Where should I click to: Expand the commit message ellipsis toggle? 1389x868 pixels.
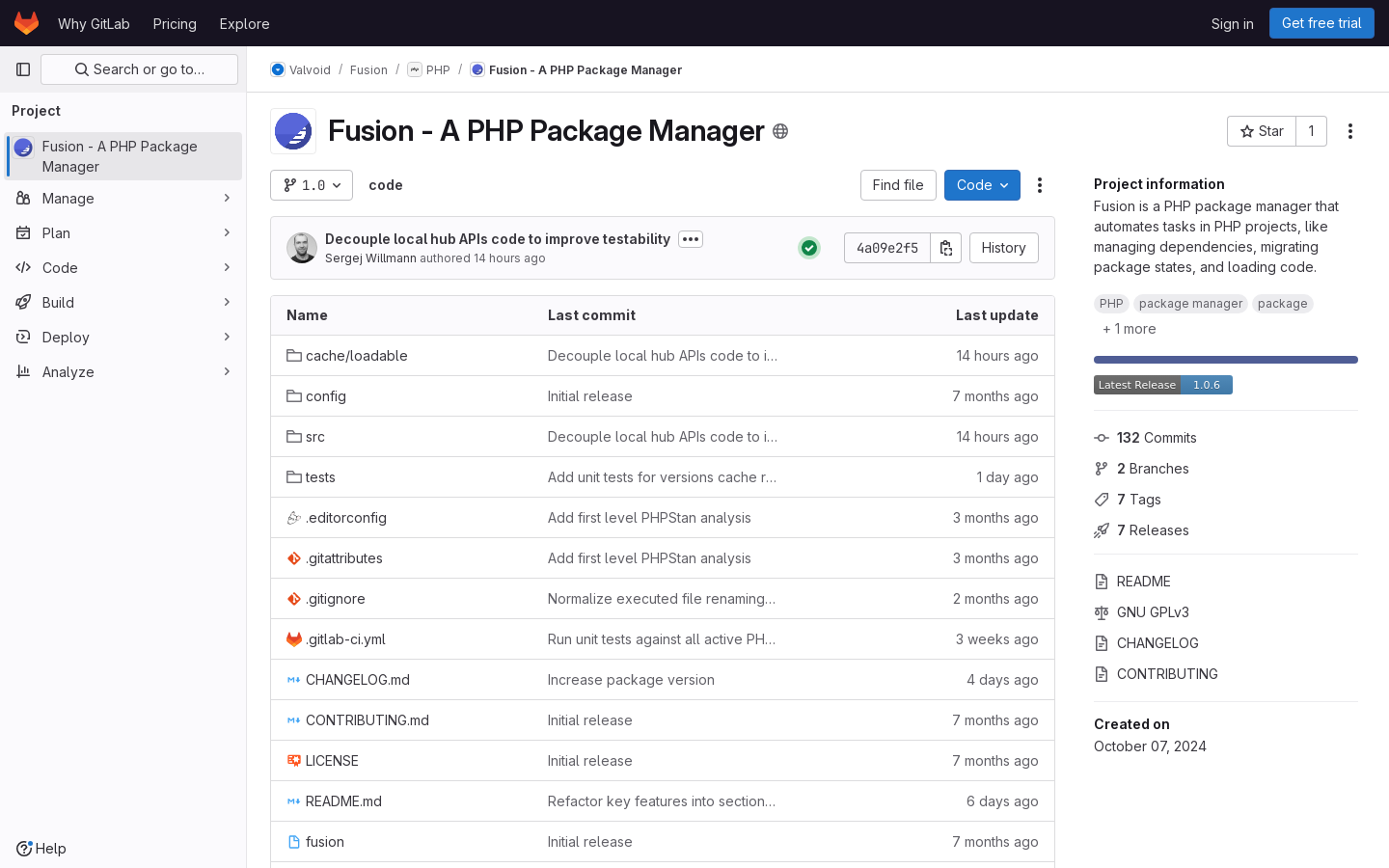(691, 239)
